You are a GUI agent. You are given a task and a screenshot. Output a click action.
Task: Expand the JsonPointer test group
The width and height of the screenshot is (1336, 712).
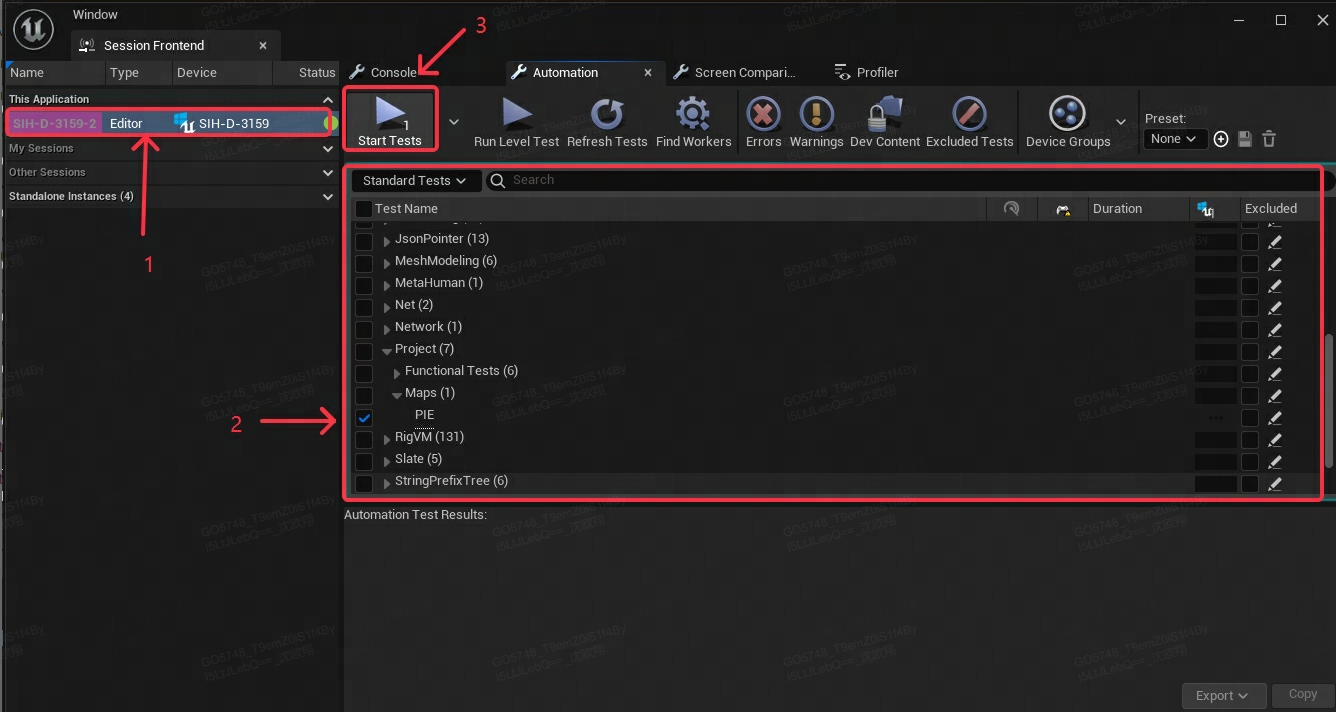[x=387, y=241]
